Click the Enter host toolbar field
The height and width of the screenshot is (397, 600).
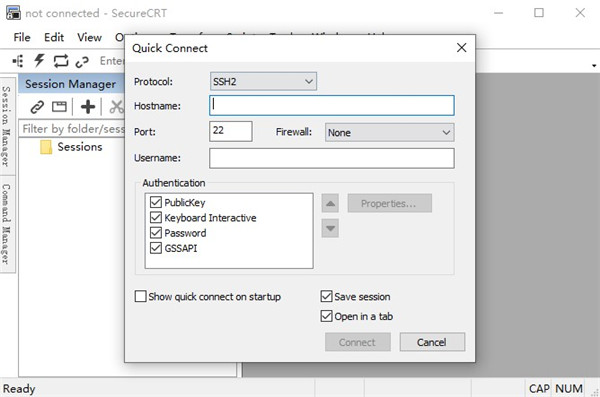(x=111, y=61)
